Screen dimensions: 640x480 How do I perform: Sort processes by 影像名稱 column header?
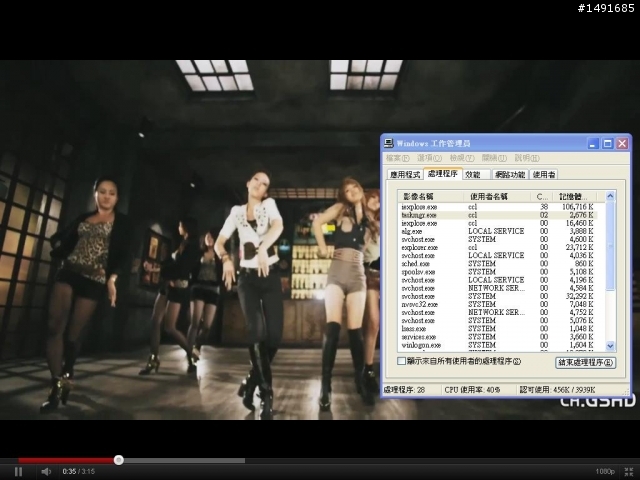(x=431, y=196)
